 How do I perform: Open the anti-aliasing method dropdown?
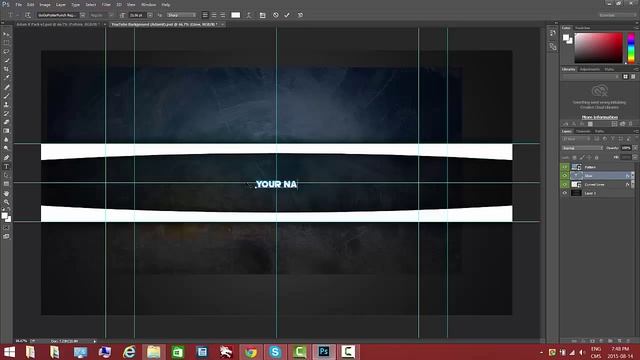(x=181, y=15)
